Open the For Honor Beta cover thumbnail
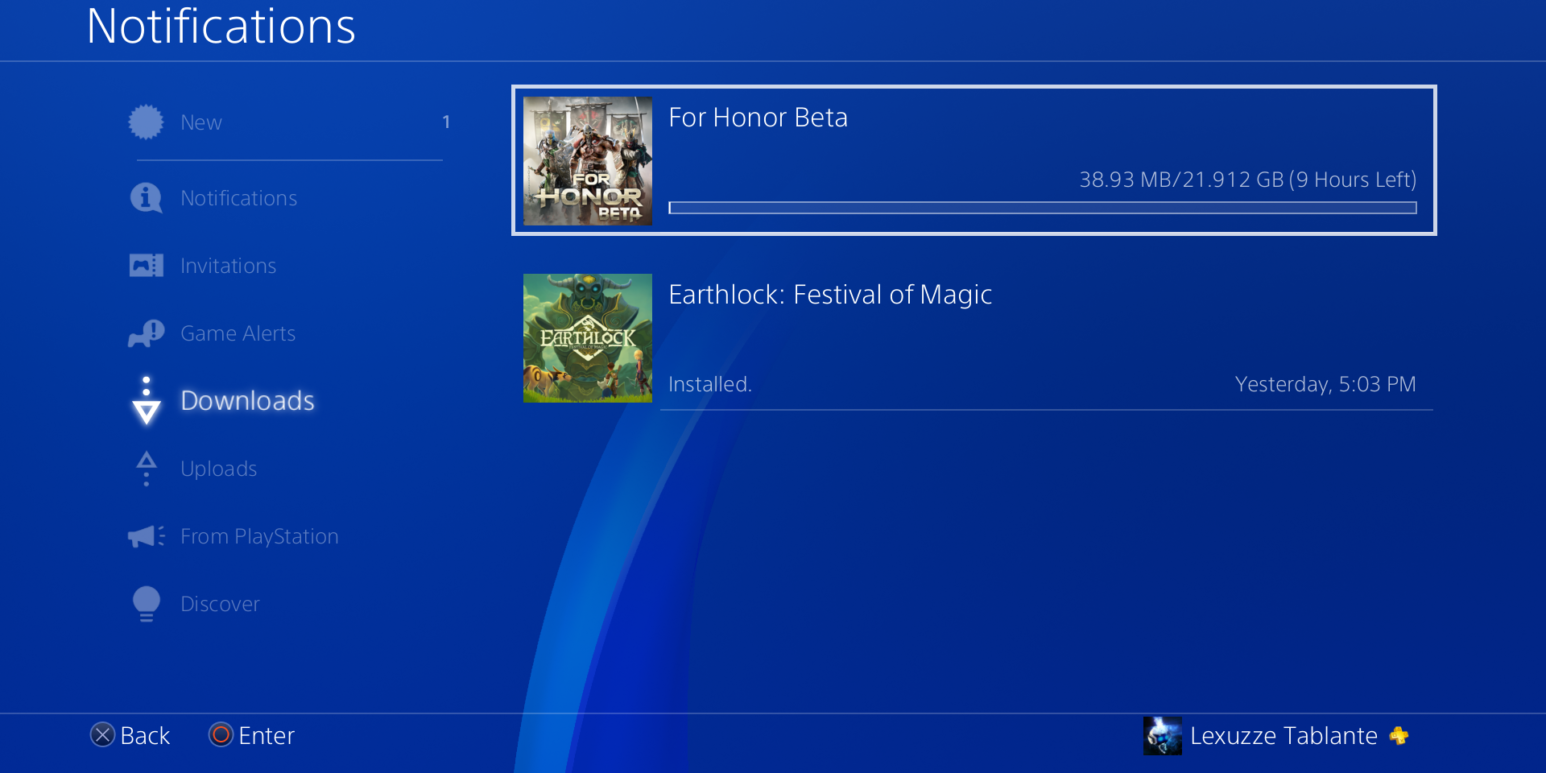Screen dimensions: 1546x773 point(587,161)
